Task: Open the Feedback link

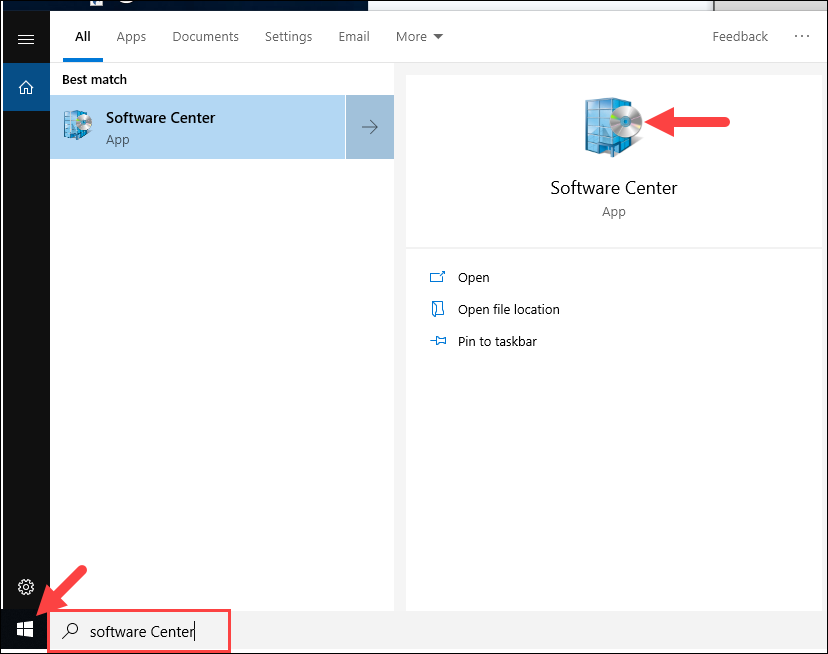Action: click(x=740, y=36)
